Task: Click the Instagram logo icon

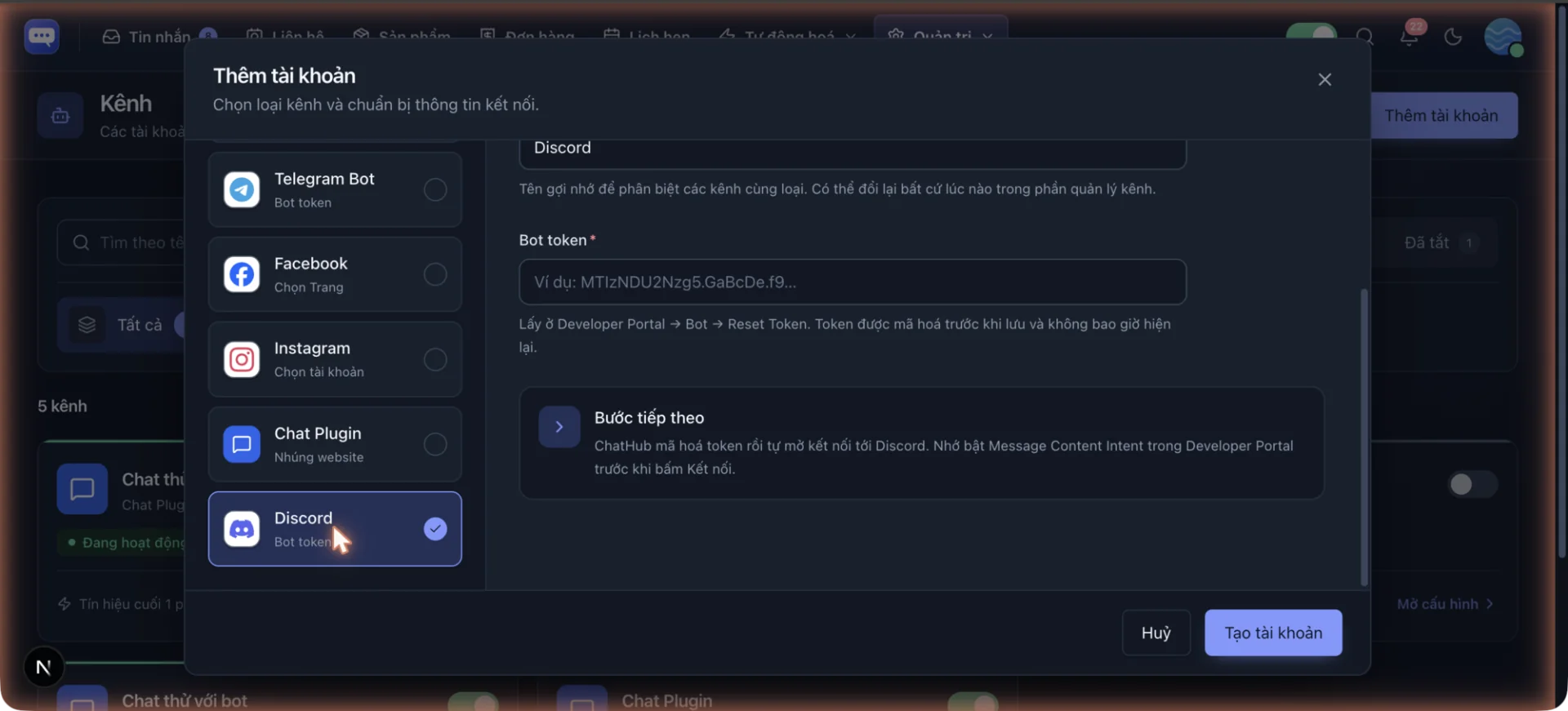Action: tap(242, 359)
